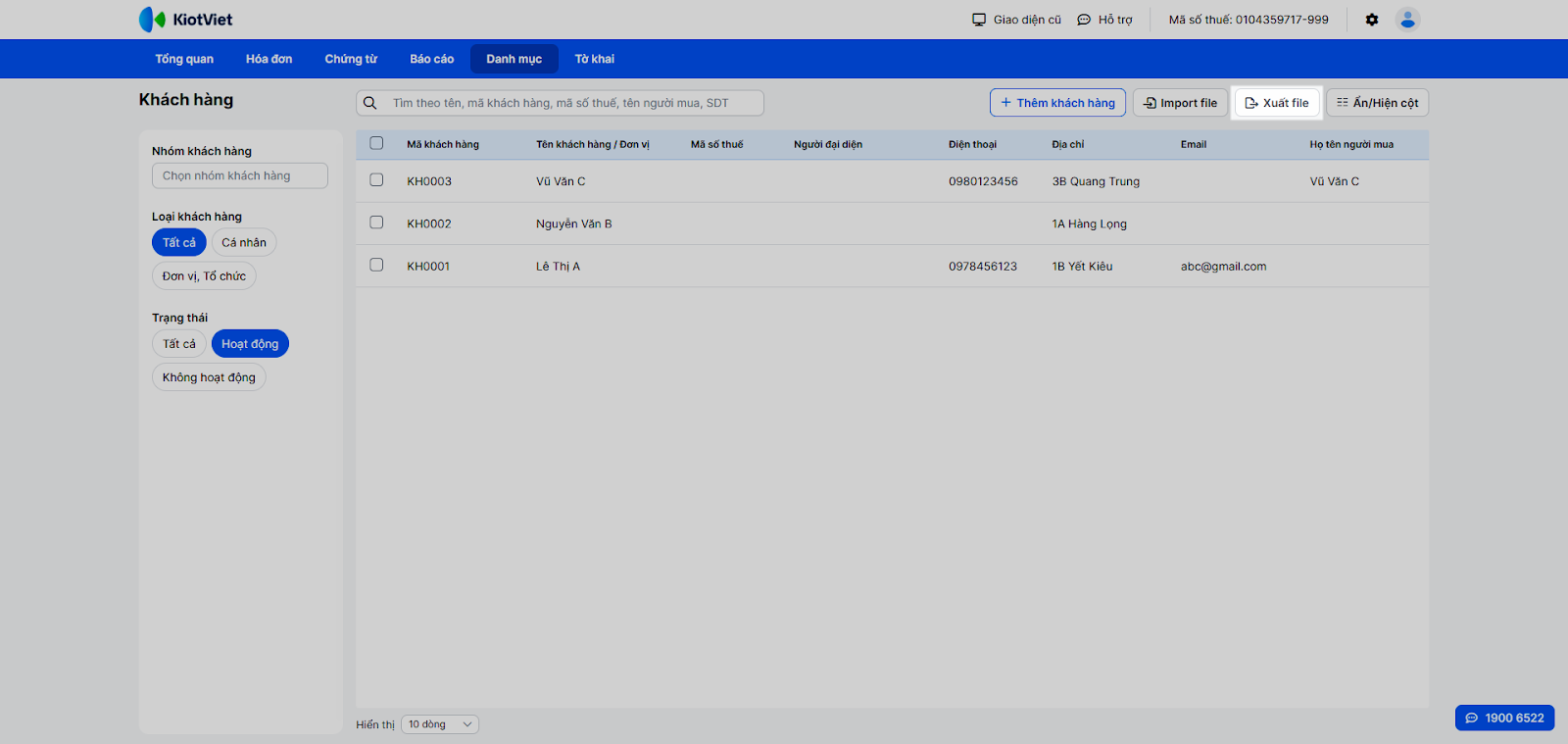Switch to the old interface via Giao diện cũ

pyautogui.click(x=1016, y=20)
